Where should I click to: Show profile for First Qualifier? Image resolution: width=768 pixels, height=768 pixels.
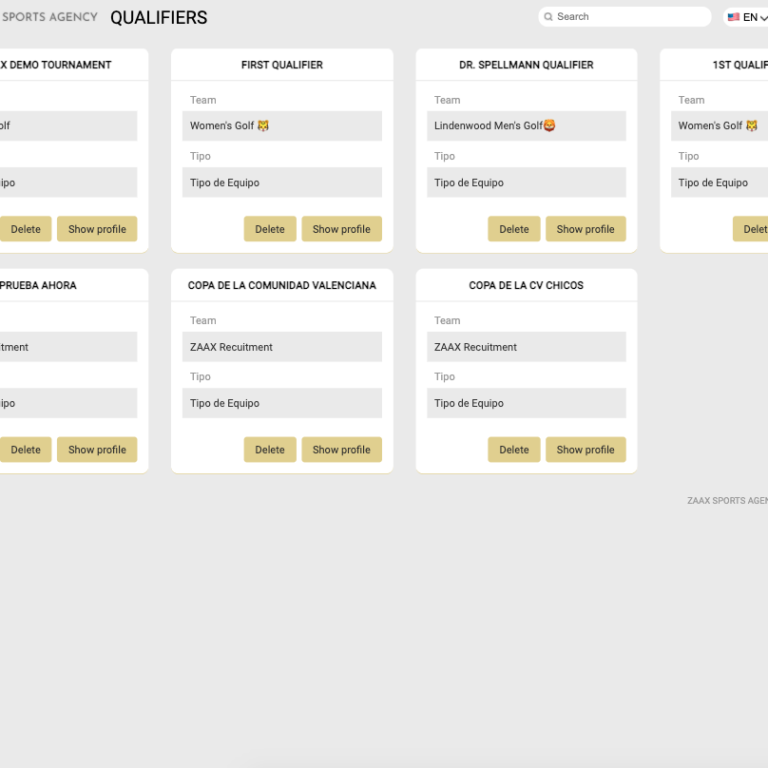tap(341, 229)
